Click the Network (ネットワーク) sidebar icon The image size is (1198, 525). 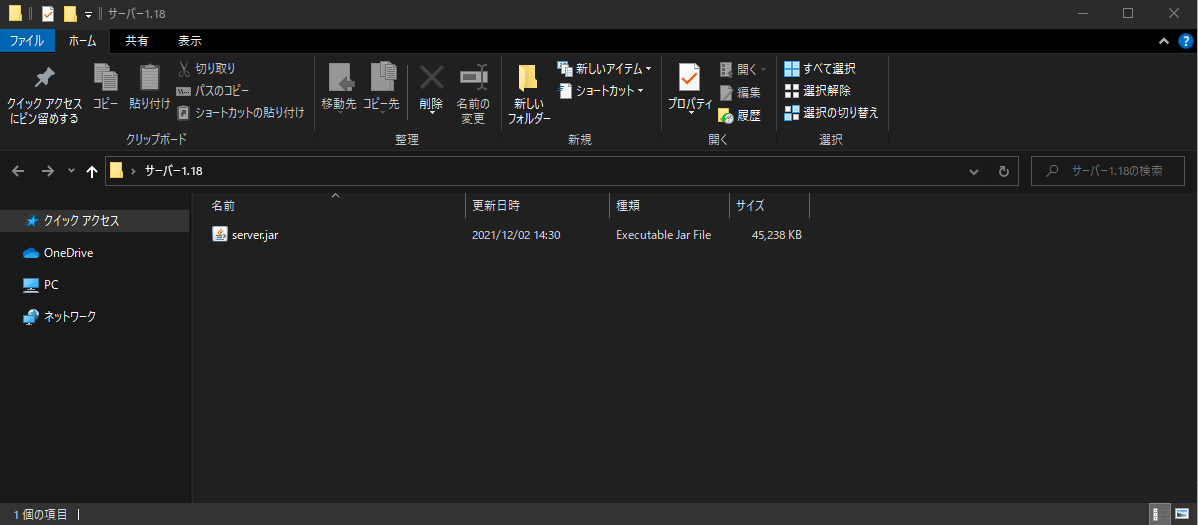pos(31,317)
